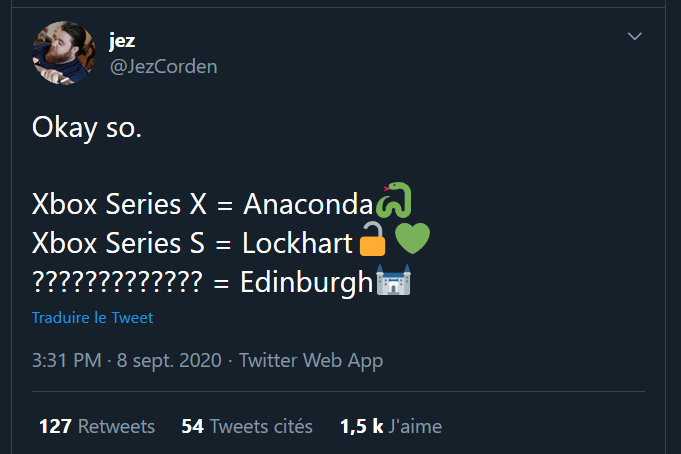Translate tweet via "Traduire le Tweet"
This screenshot has height=454, width=681.
pyautogui.click(x=93, y=318)
